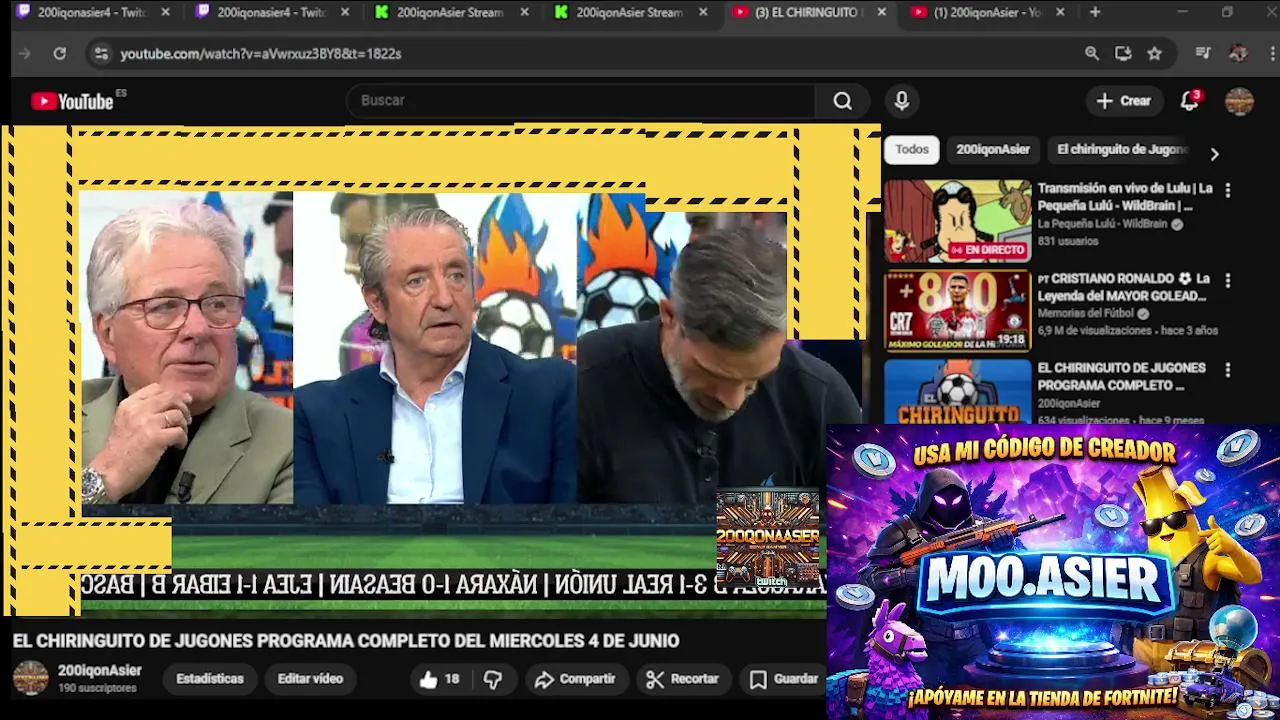Show more filter chips with right chevron

pos(1214,154)
